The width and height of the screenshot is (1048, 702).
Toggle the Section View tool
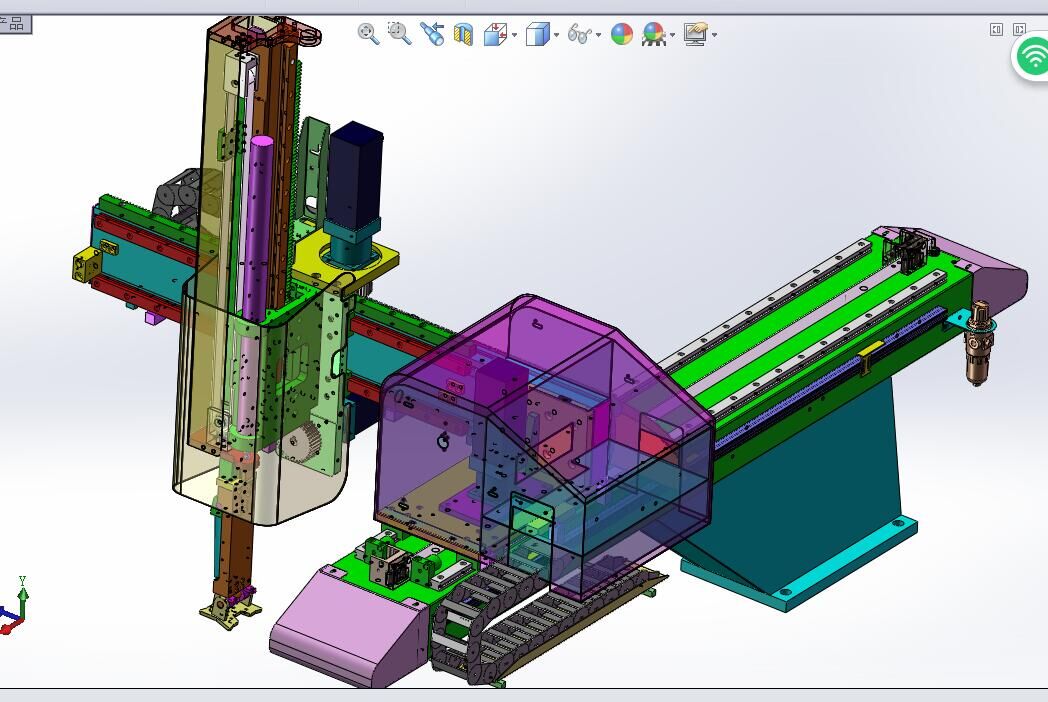pos(463,34)
